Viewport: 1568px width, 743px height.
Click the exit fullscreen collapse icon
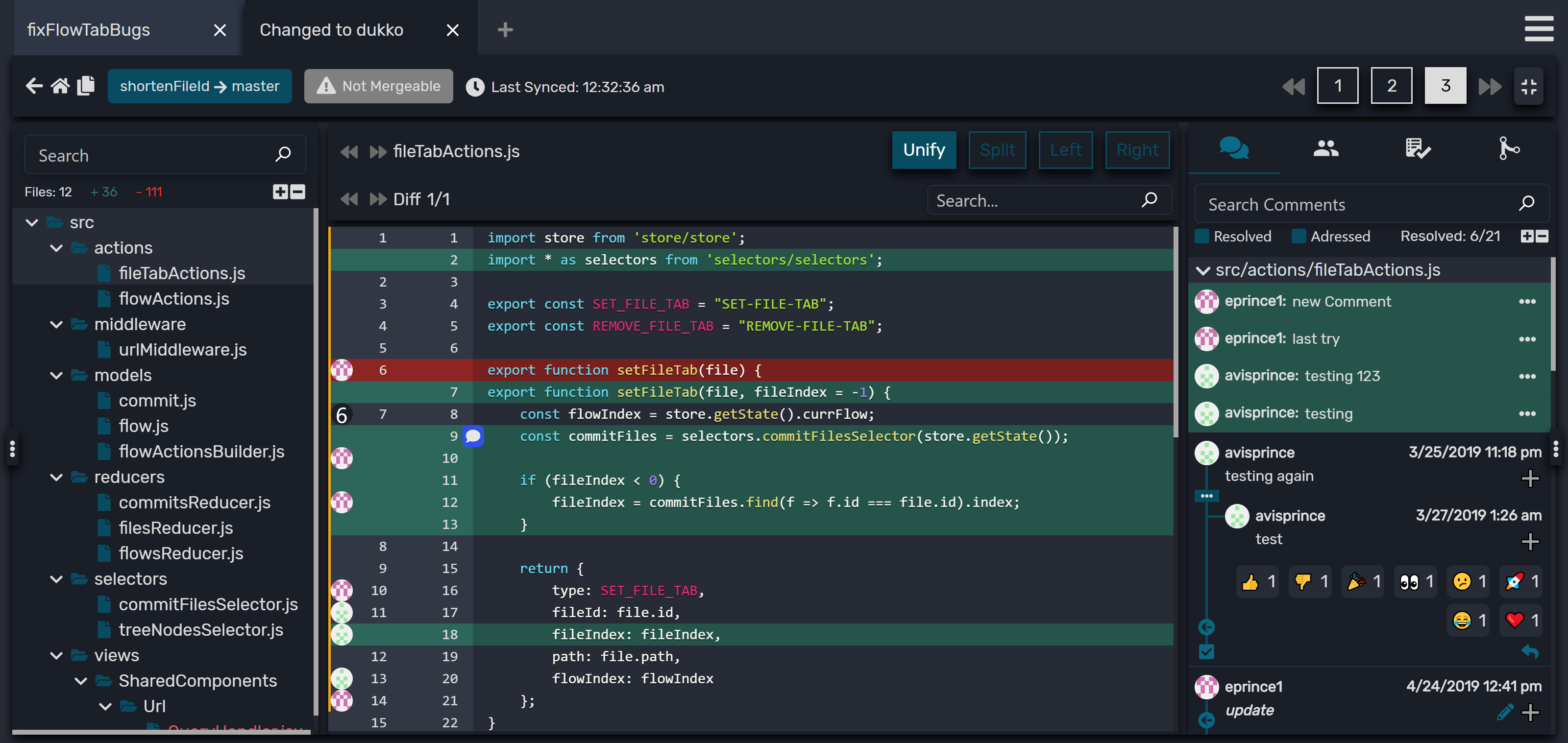(x=1528, y=86)
